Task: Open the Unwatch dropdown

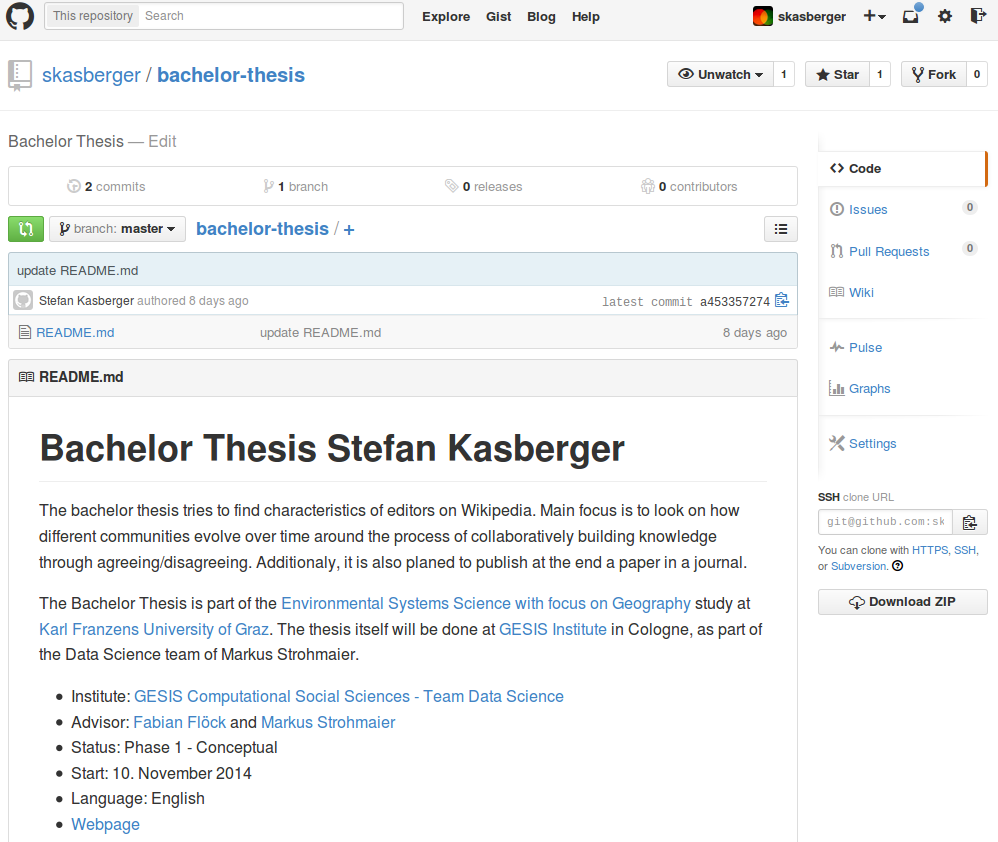Action: click(720, 74)
